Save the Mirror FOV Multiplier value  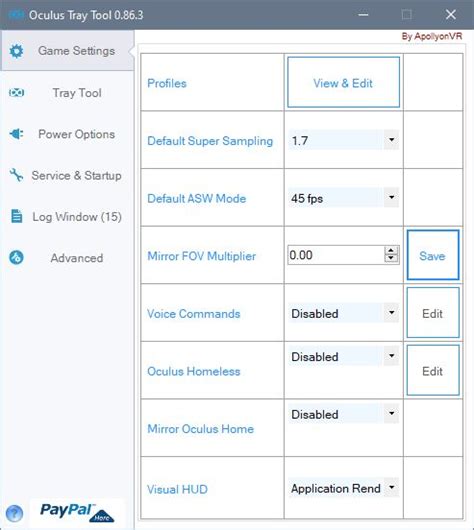tap(432, 255)
